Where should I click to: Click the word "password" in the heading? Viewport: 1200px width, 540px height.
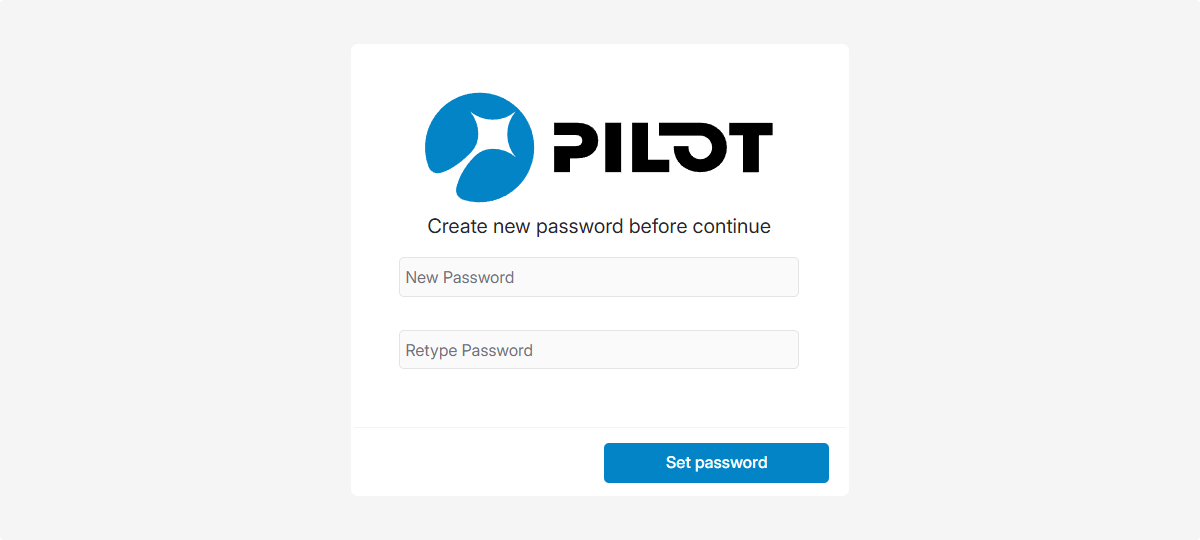click(x=579, y=227)
